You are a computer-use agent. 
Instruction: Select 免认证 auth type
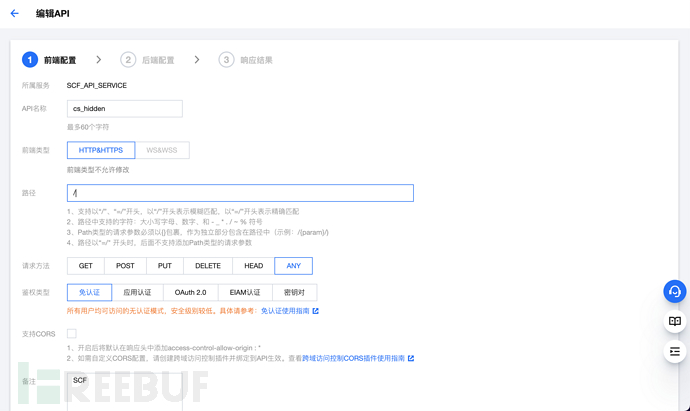tap(89, 292)
